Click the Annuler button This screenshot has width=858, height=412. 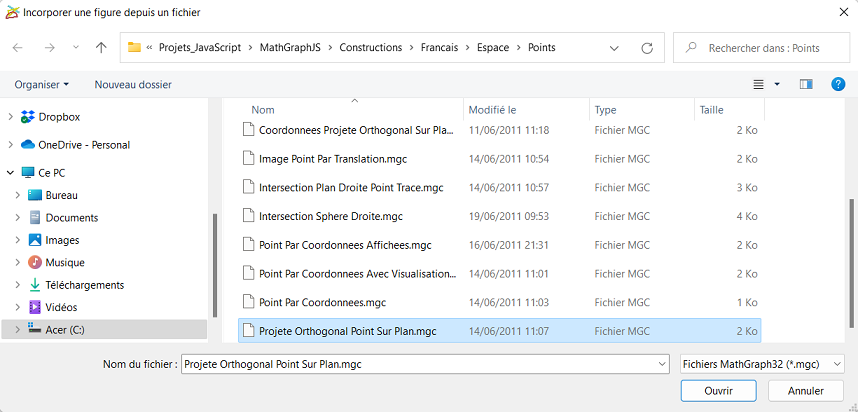coord(805,391)
